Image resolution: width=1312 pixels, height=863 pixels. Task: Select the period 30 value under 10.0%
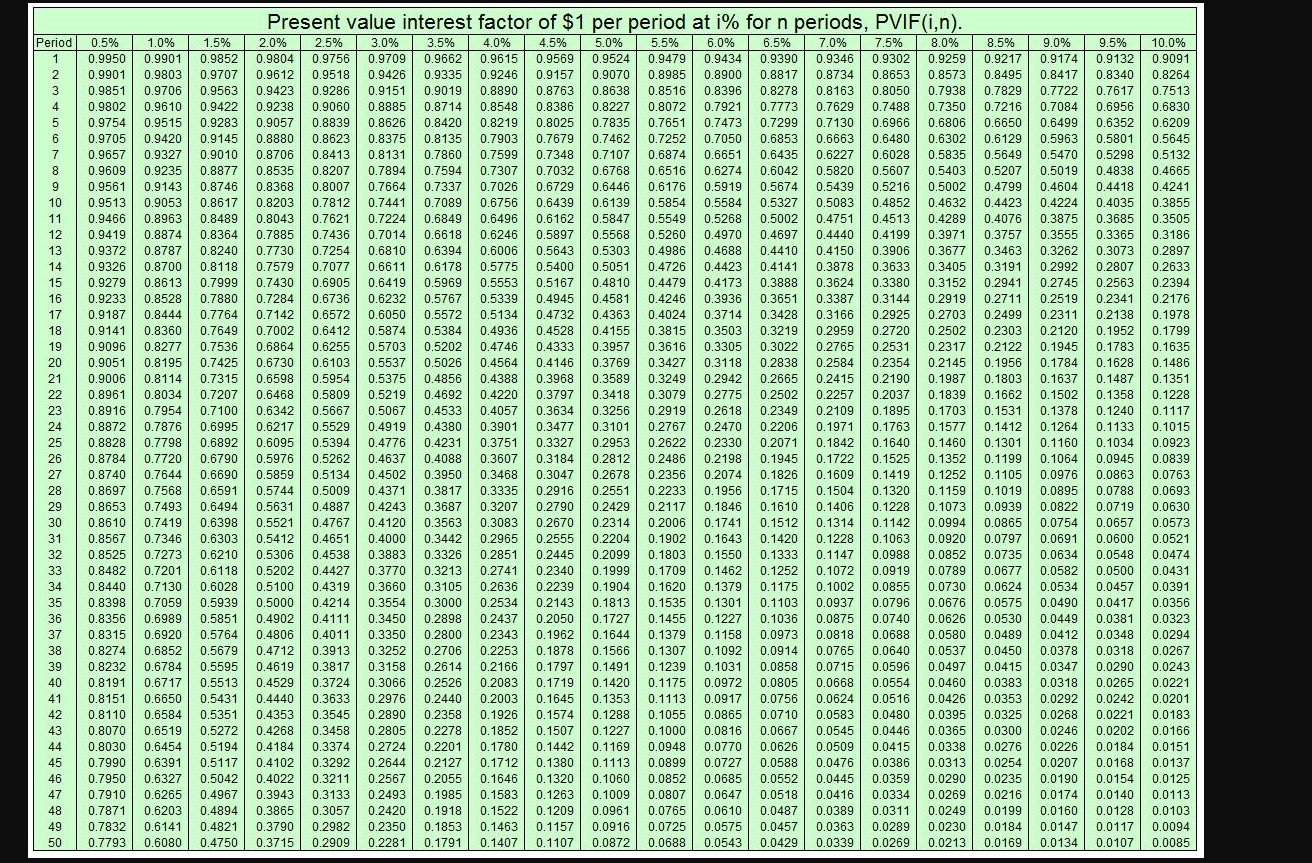(x=1170, y=523)
